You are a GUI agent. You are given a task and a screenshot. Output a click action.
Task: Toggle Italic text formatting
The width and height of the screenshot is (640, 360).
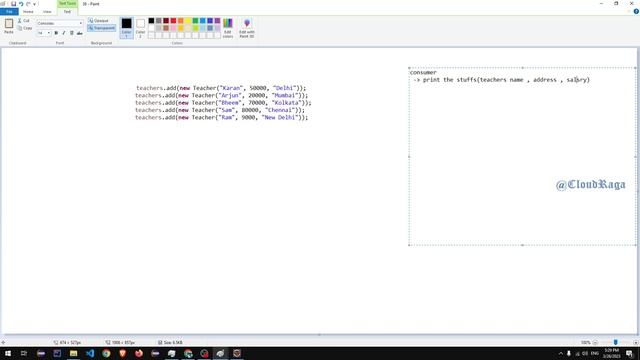(x=64, y=33)
